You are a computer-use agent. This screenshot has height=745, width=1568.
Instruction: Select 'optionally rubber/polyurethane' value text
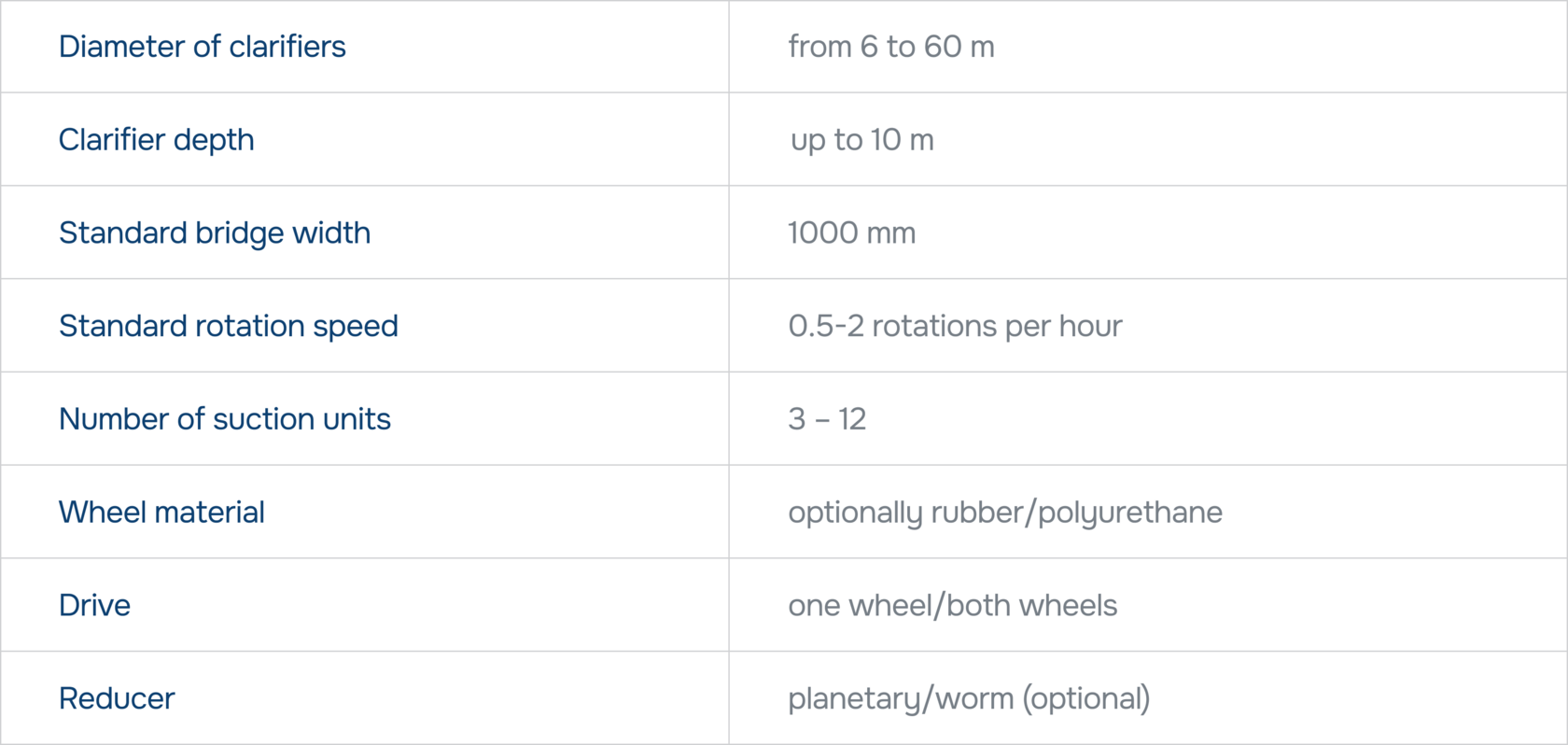tap(1005, 513)
